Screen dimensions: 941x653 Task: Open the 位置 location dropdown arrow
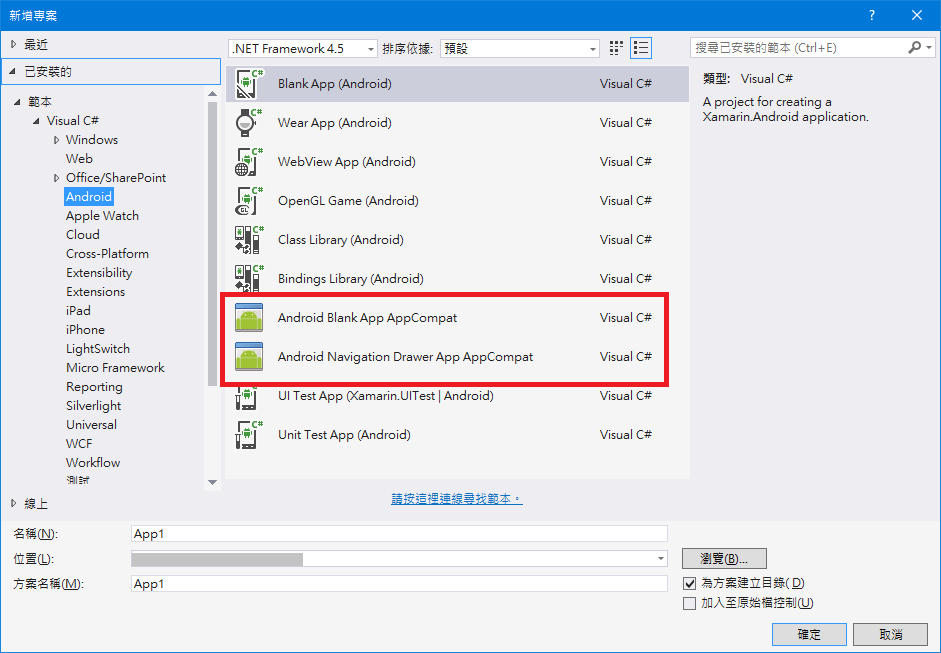(x=660, y=559)
